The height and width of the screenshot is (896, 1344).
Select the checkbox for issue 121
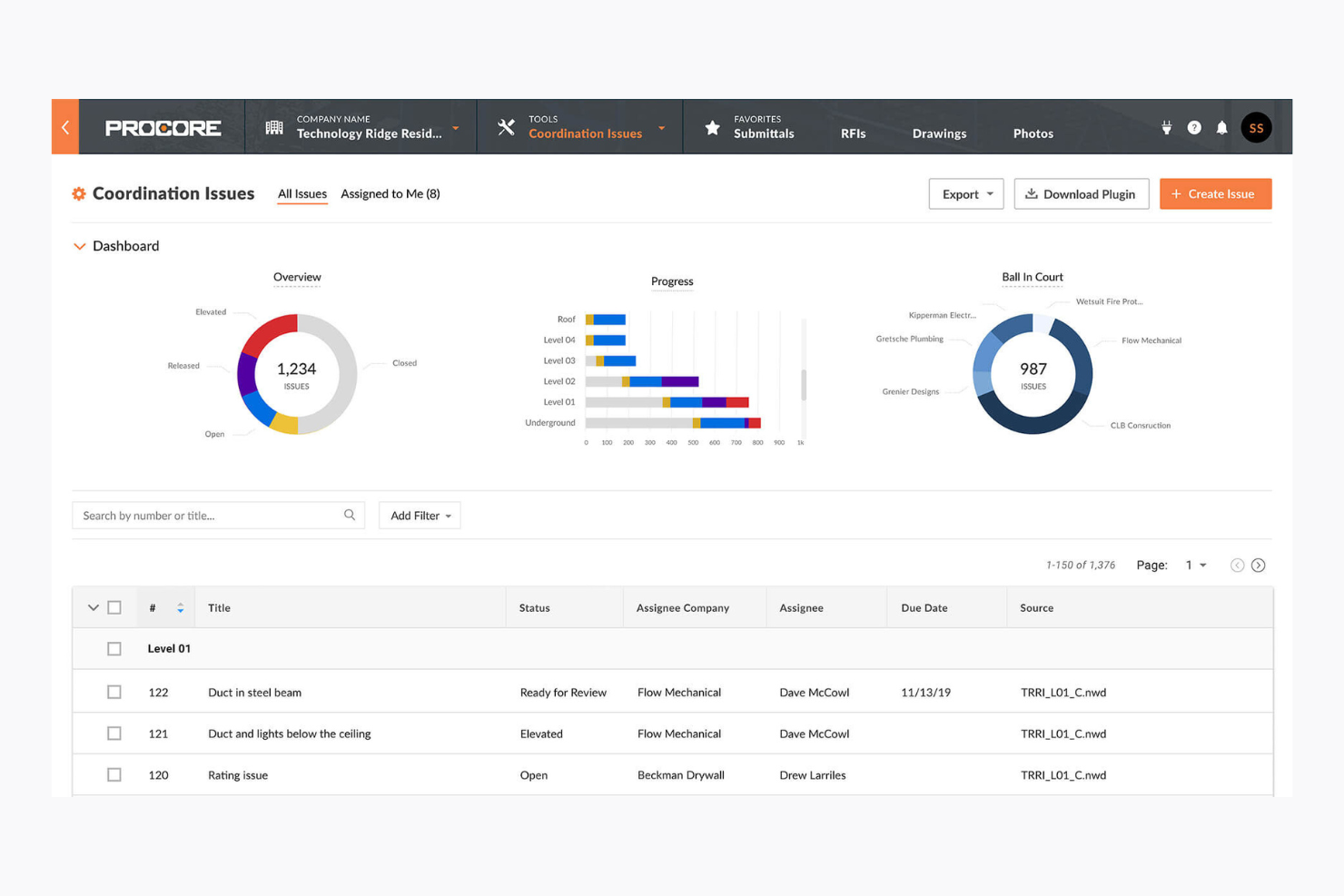[x=114, y=734]
